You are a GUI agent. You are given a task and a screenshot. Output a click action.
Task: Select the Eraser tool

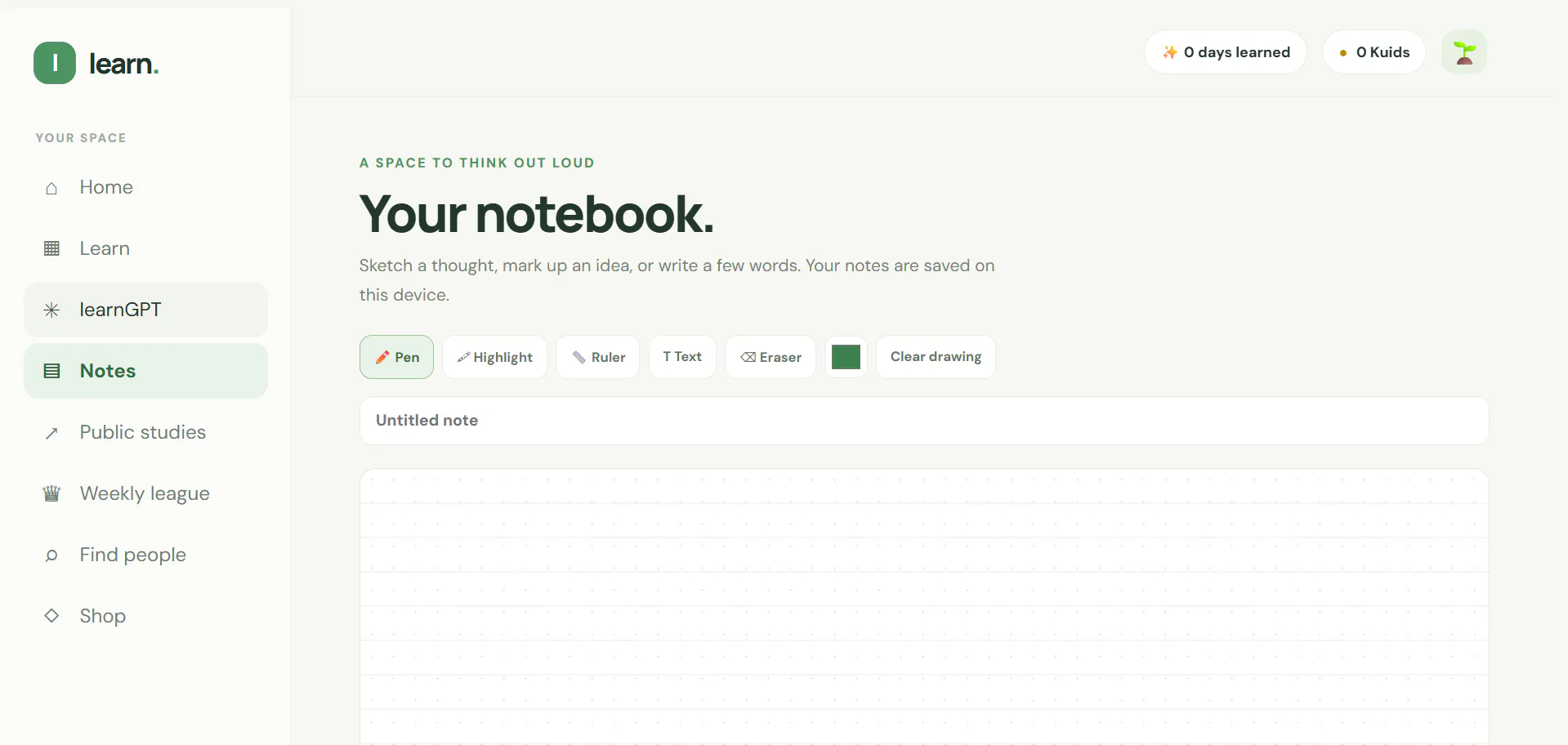tap(771, 357)
